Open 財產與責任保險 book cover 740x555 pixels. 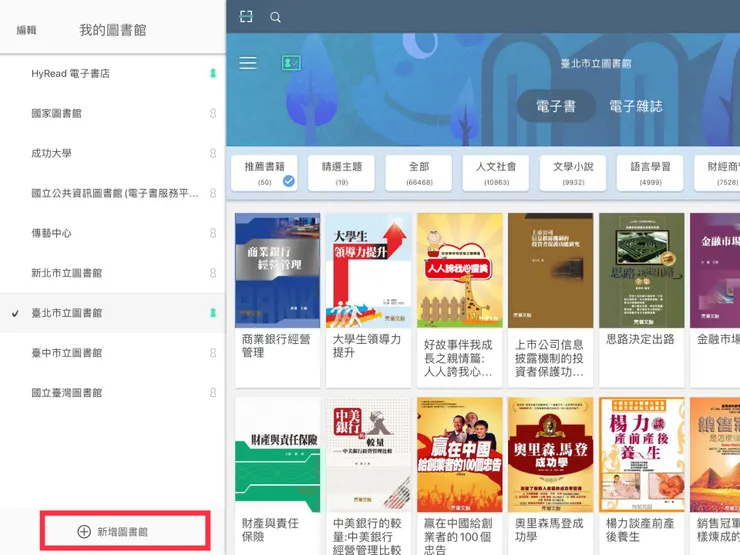pyautogui.click(x=278, y=455)
